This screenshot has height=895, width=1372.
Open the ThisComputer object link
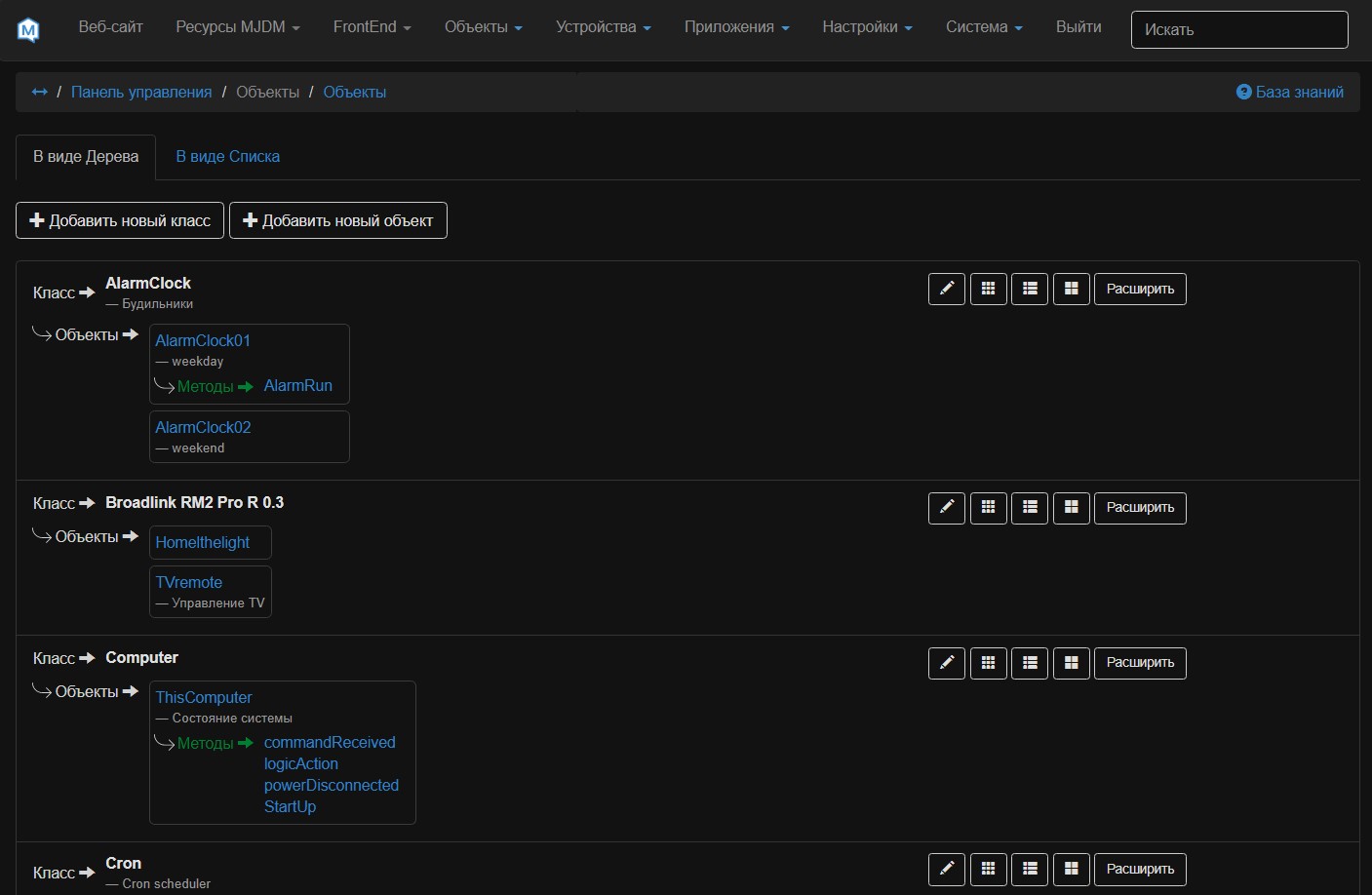204,697
